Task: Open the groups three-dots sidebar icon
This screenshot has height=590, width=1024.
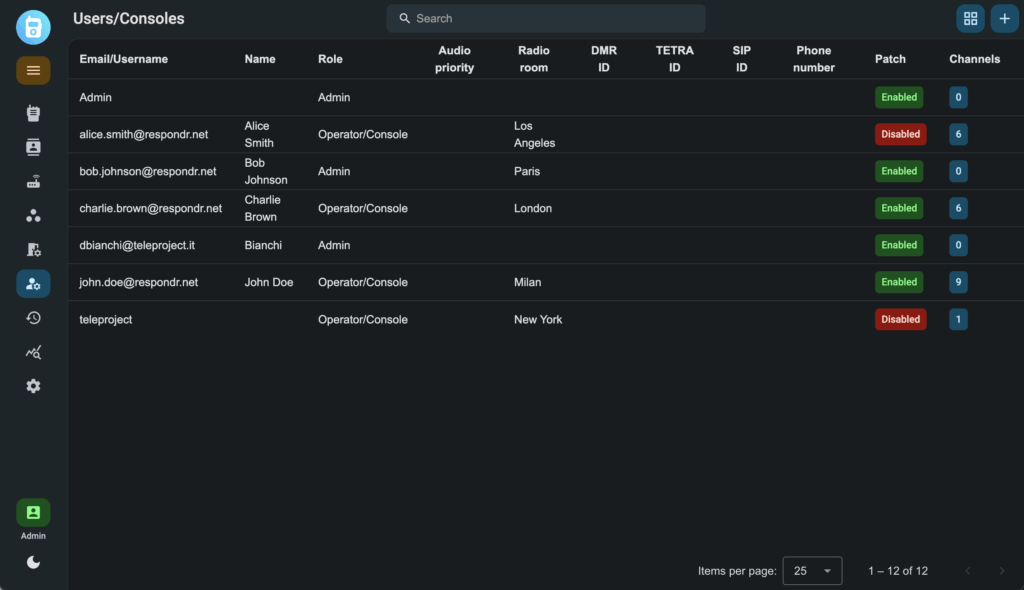Action: (33, 216)
